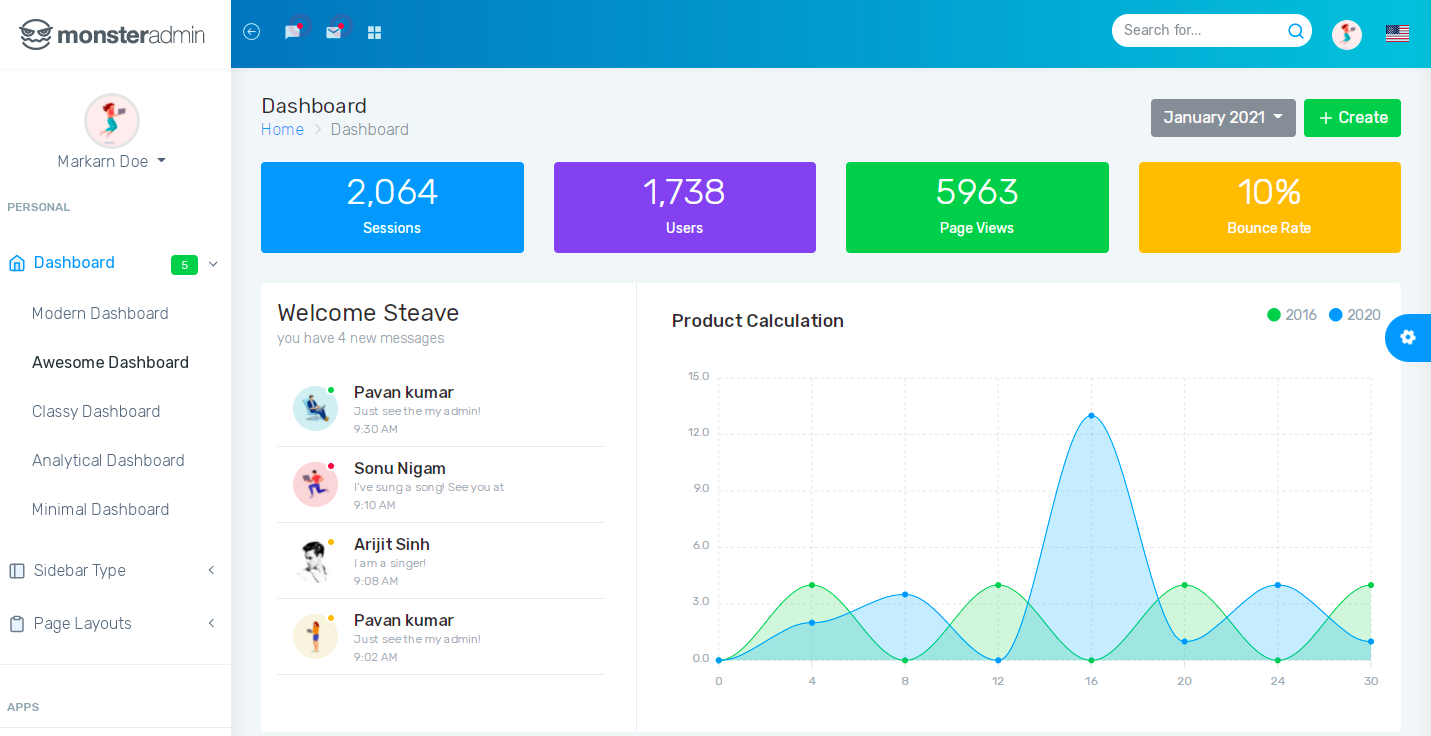Expand the Markarn Doe profile menu
This screenshot has height=736, width=1431.
(x=112, y=161)
